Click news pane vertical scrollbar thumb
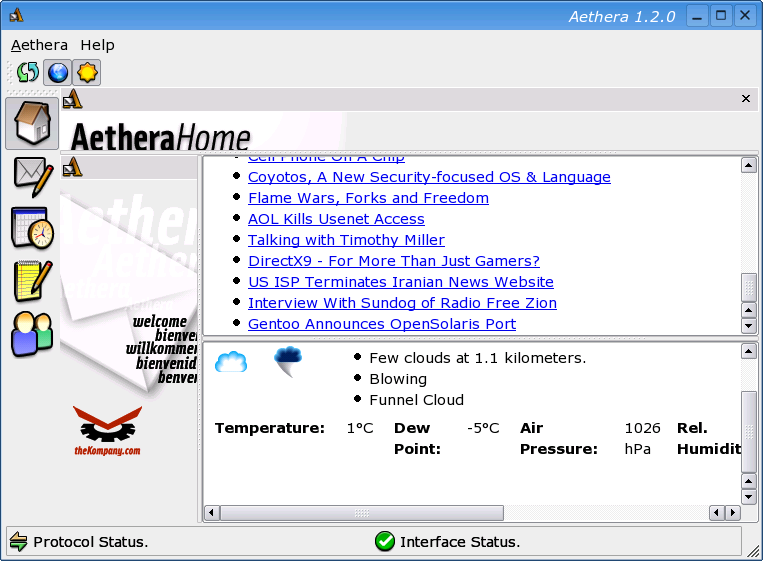This screenshot has height=561, width=763. tap(748, 288)
